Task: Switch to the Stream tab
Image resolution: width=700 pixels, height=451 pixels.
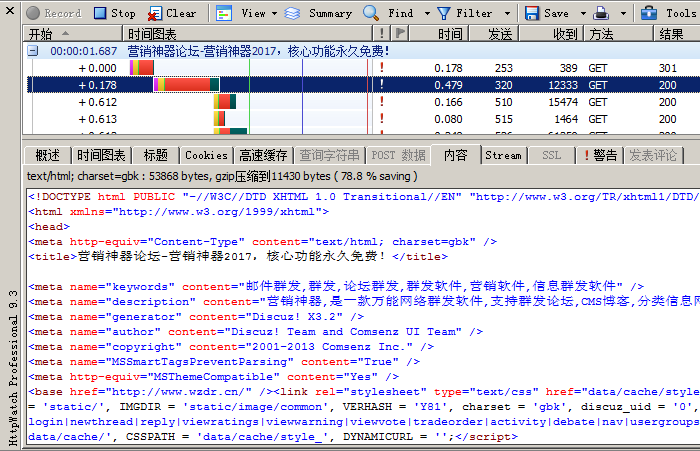Action: click(x=503, y=155)
